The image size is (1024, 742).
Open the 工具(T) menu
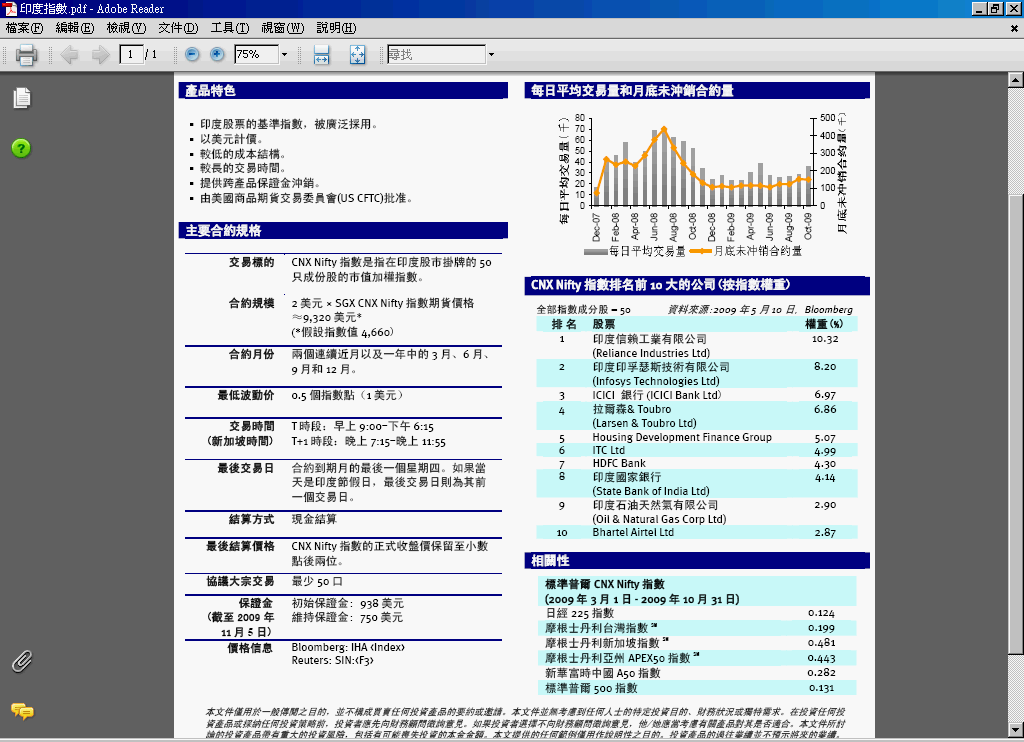[x=229, y=28]
